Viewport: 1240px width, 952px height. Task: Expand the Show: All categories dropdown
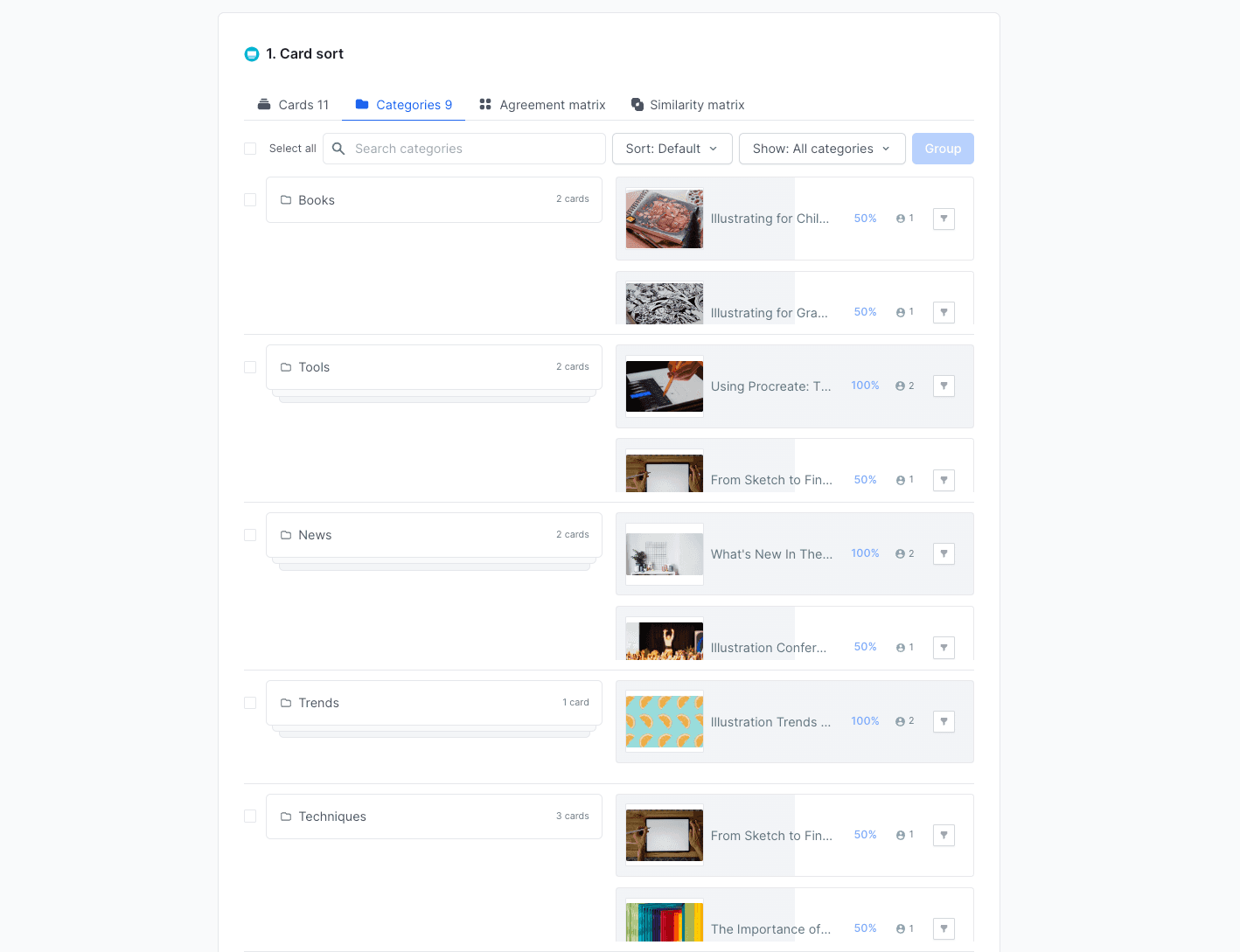pos(821,149)
